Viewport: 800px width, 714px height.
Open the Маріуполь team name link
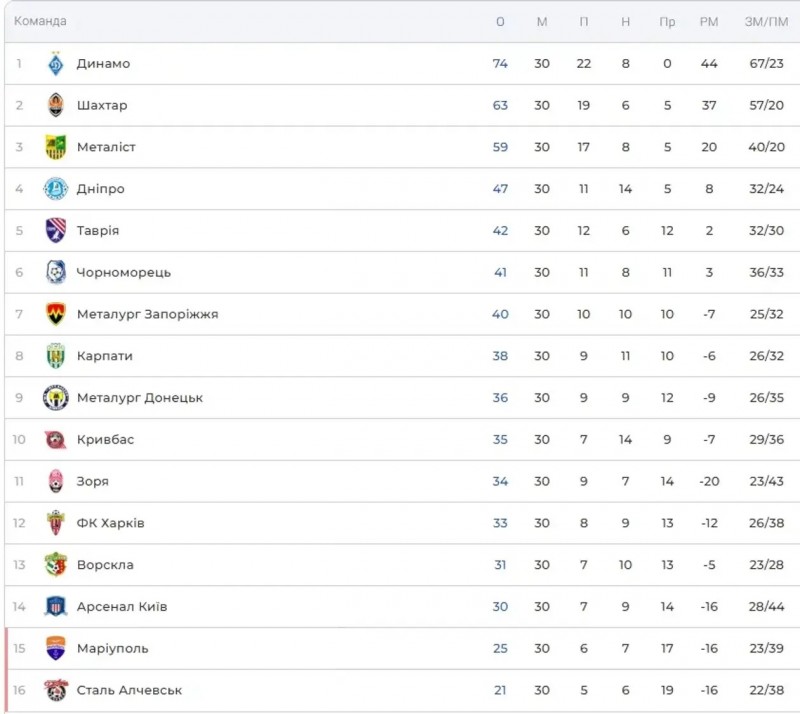(x=112, y=648)
